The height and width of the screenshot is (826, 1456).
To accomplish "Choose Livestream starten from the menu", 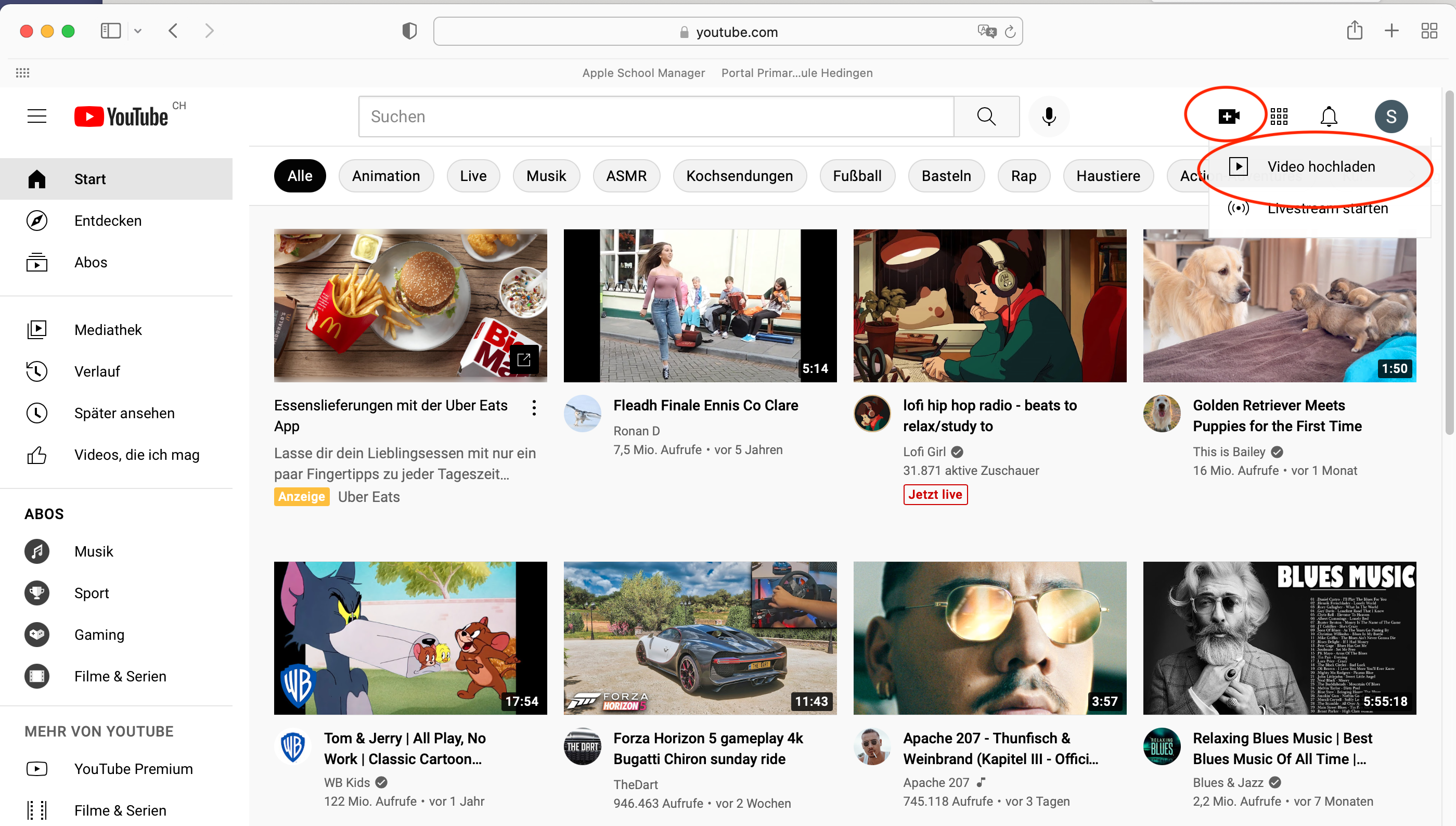I will [1327, 208].
